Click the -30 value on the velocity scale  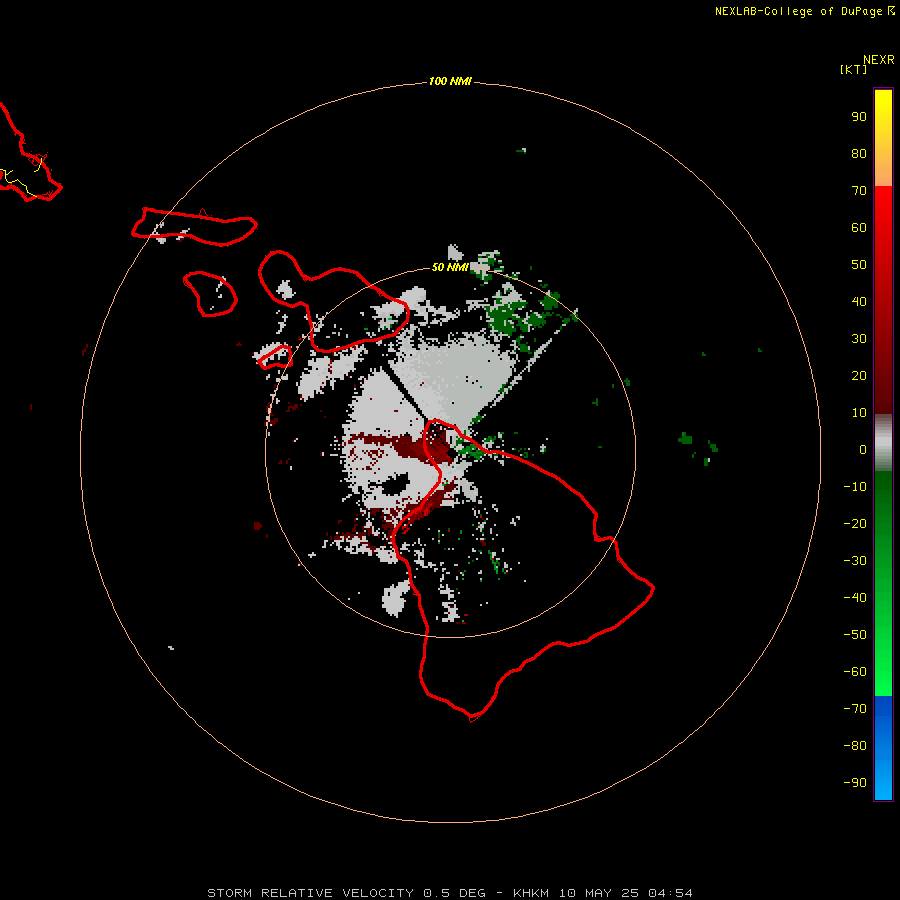point(855,561)
